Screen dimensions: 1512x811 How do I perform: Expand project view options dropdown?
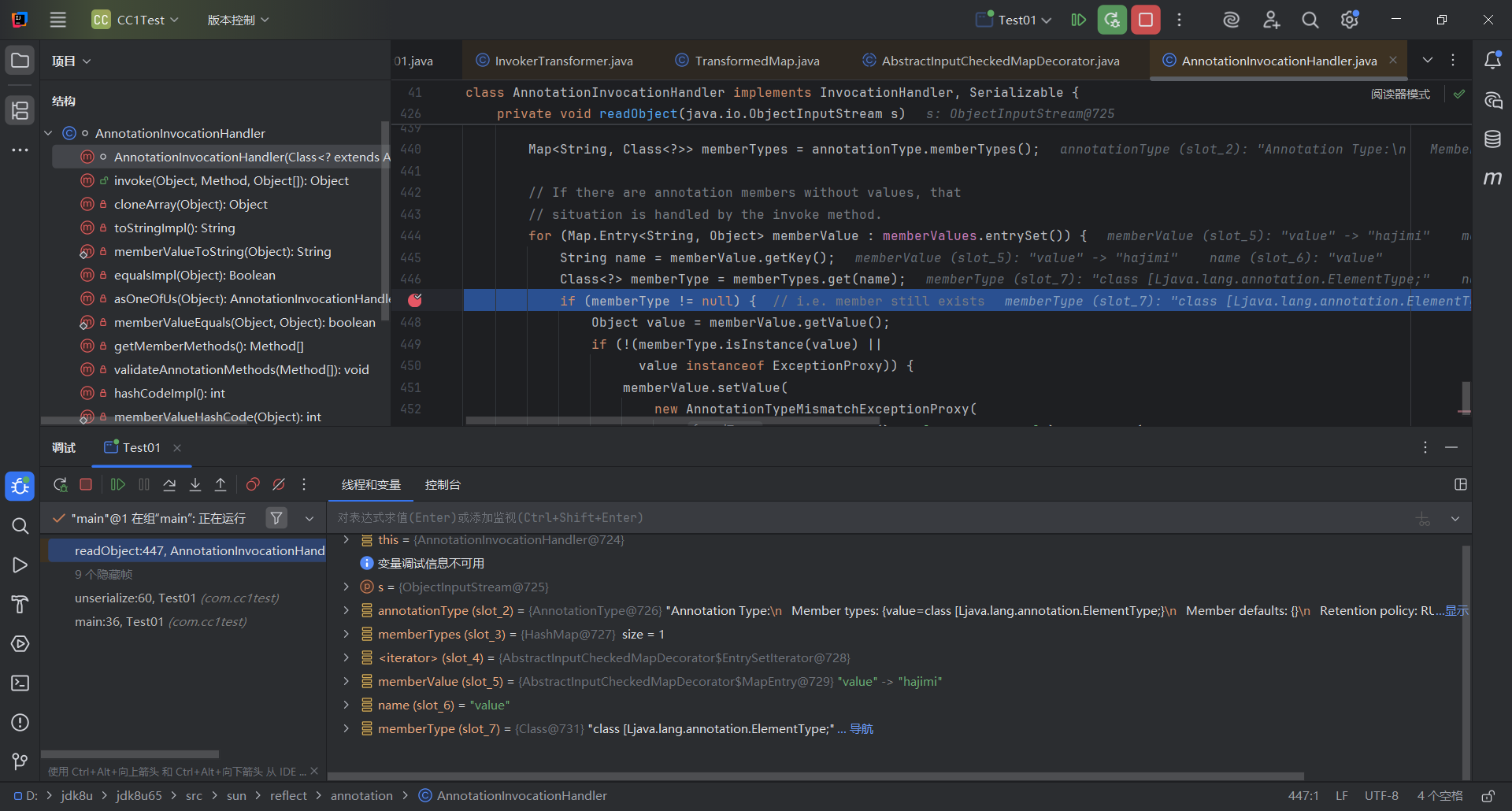click(x=87, y=61)
